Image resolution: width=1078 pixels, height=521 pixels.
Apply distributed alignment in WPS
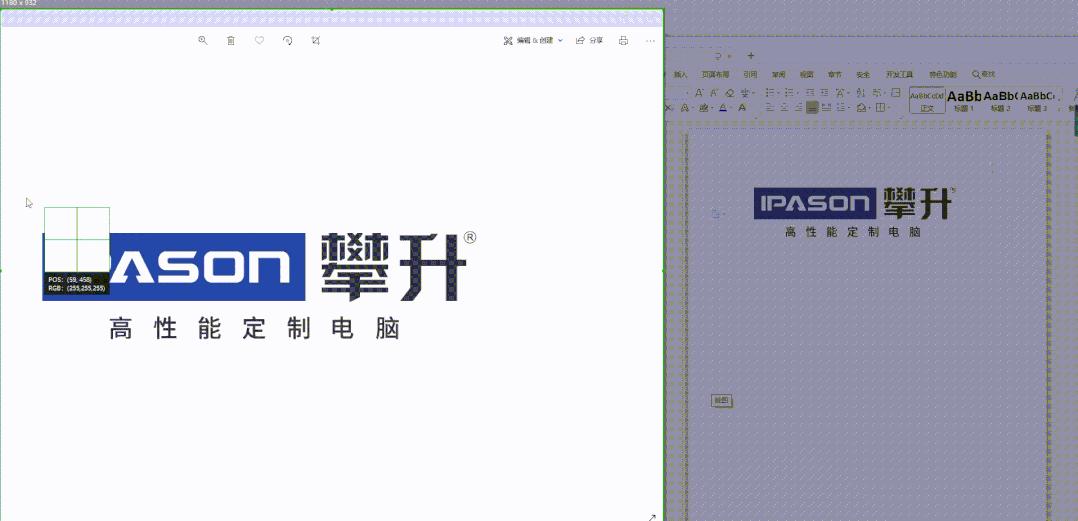(826, 107)
